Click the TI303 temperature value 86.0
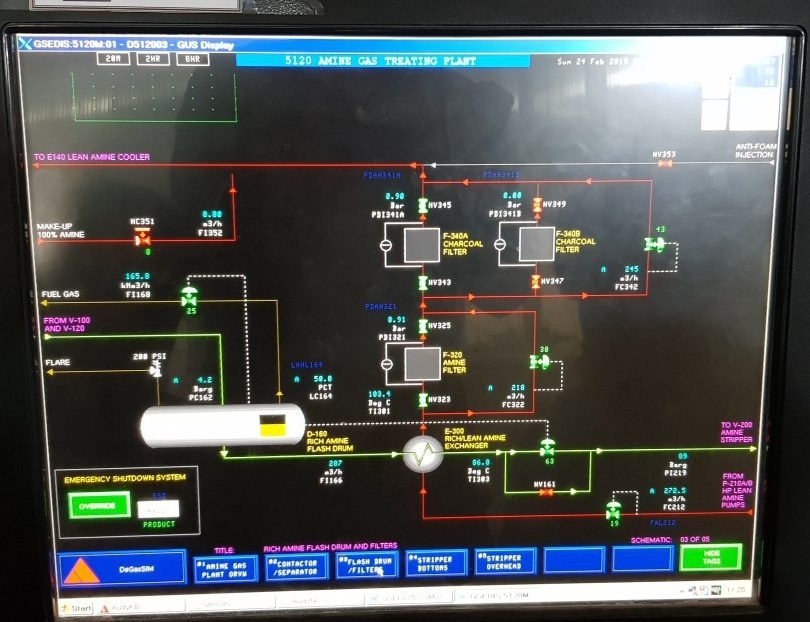810x622 pixels. pos(480,462)
